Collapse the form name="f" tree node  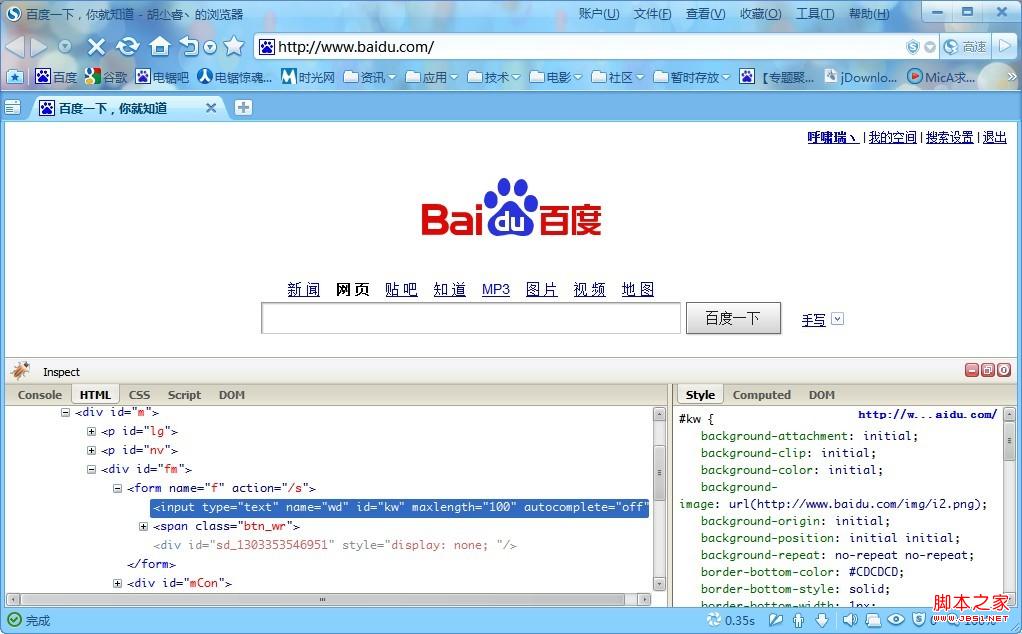(118, 488)
